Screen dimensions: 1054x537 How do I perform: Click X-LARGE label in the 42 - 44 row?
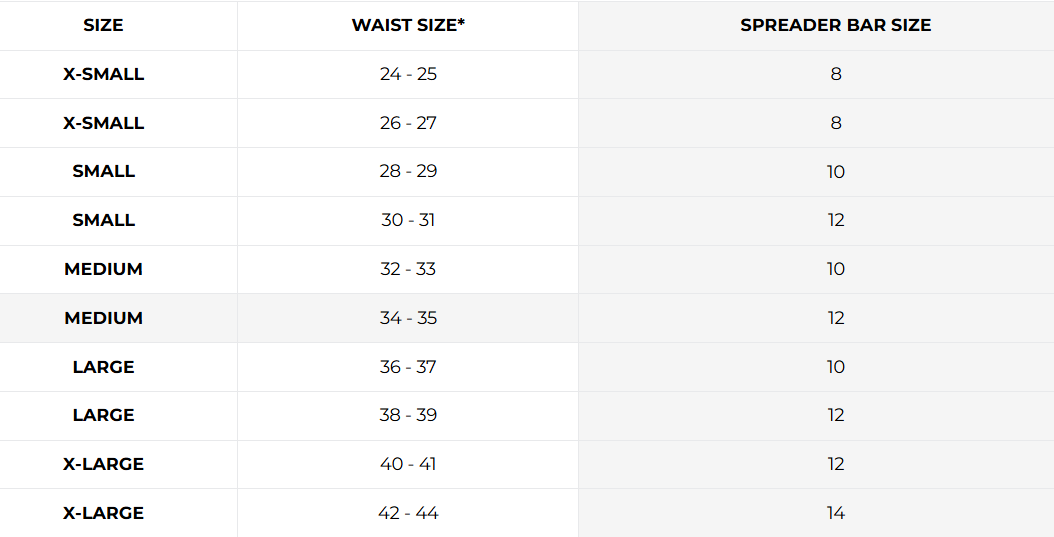(x=103, y=513)
